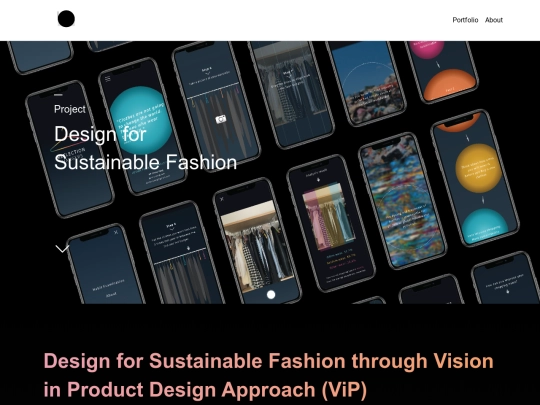Viewport: 540px width, 405px height.
Task: Click the phone mockup with yellow circle
Action: point(475,178)
